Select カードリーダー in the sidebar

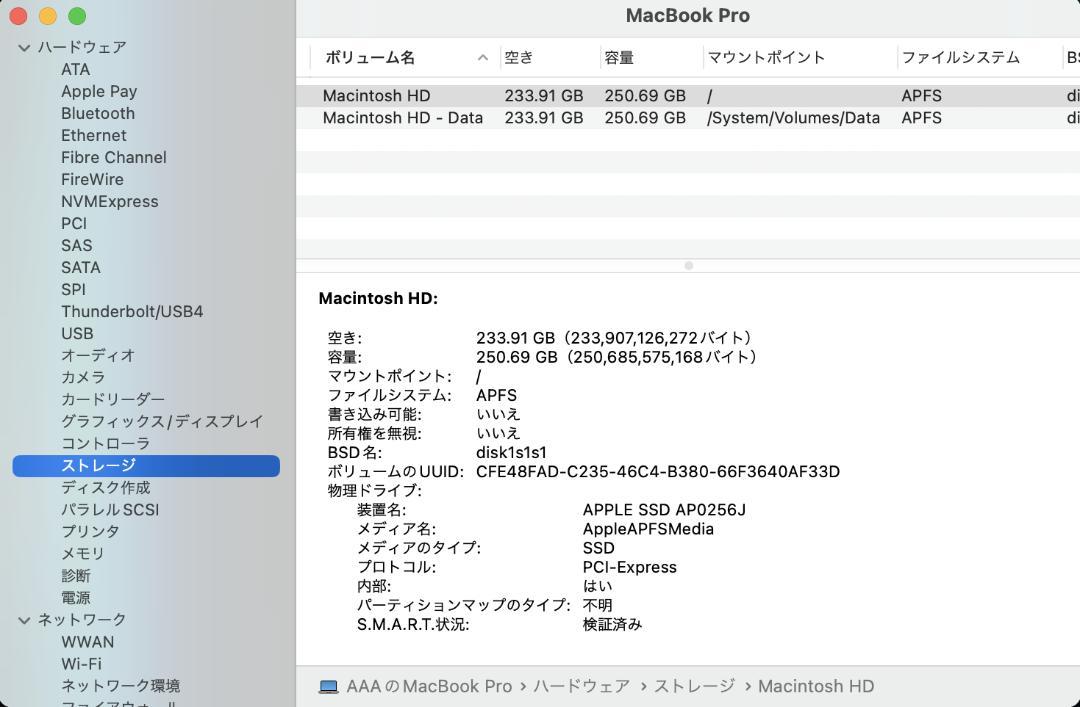click(x=113, y=400)
